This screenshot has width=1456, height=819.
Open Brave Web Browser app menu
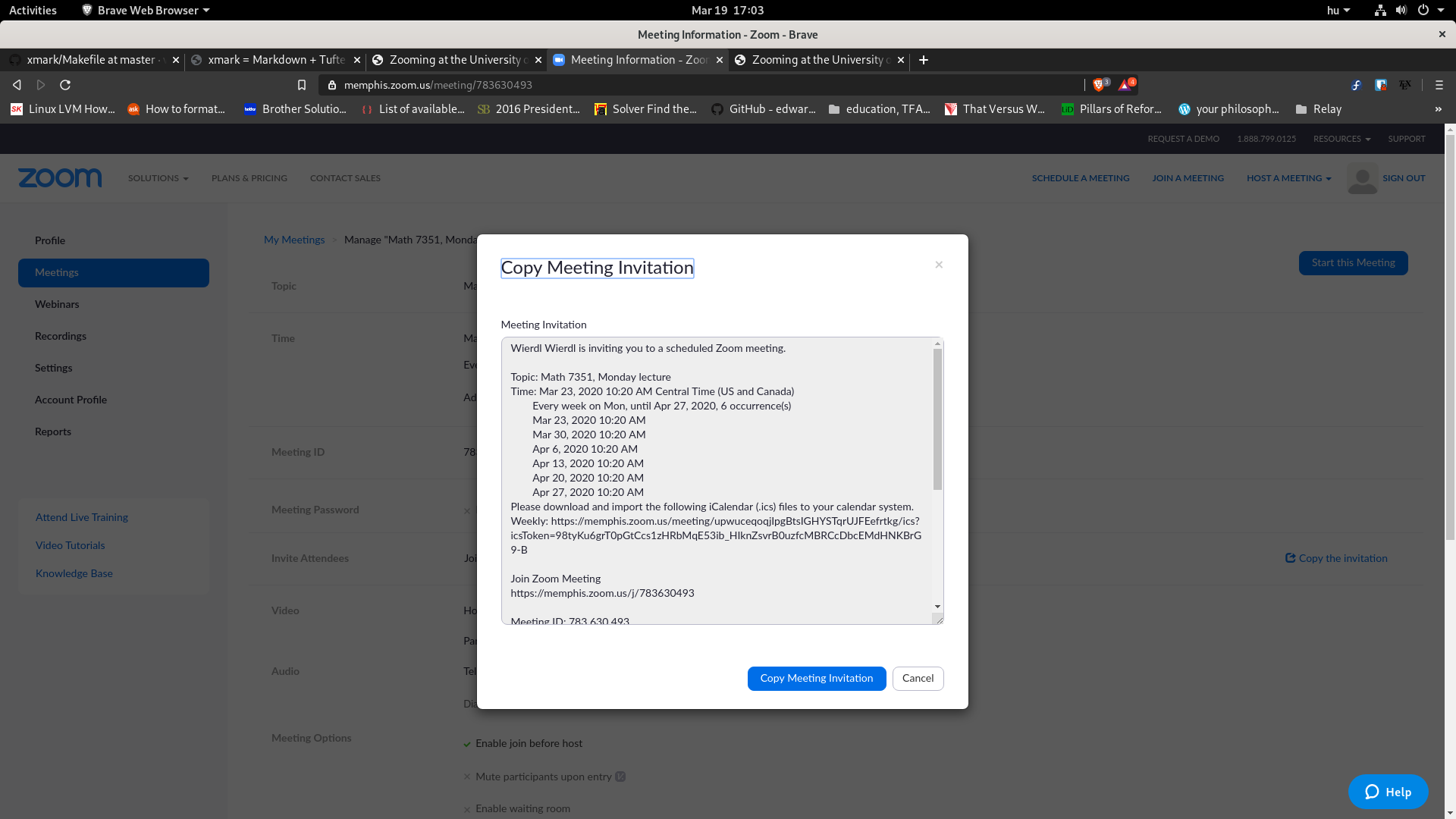click(145, 10)
